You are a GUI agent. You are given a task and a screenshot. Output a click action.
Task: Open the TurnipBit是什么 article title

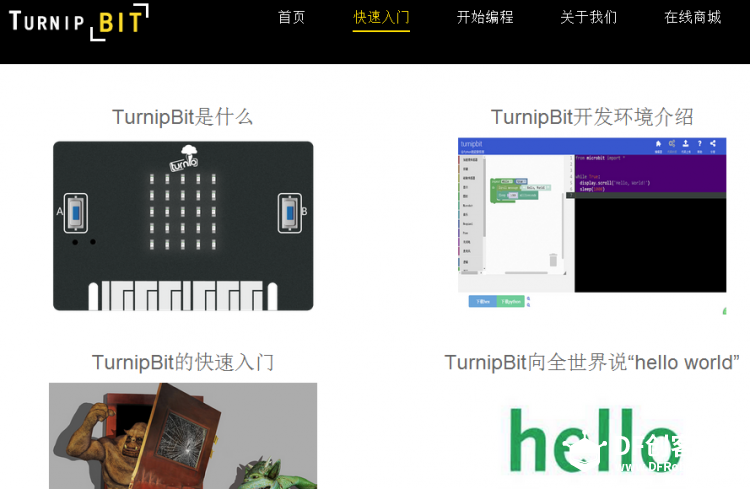(183, 117)
